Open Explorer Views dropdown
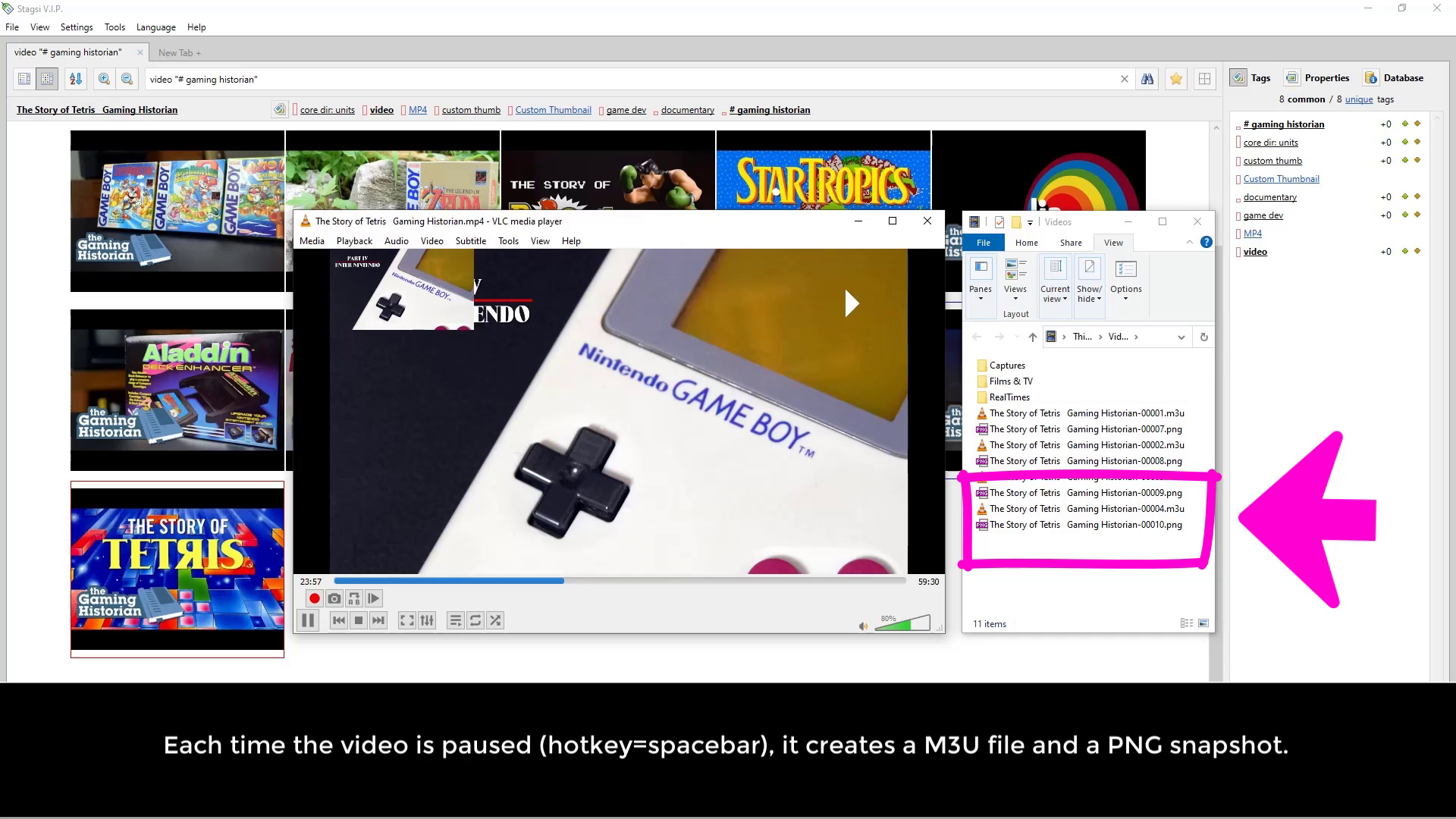Screen dimensions: 1456x819 (x=1015, y=280)
